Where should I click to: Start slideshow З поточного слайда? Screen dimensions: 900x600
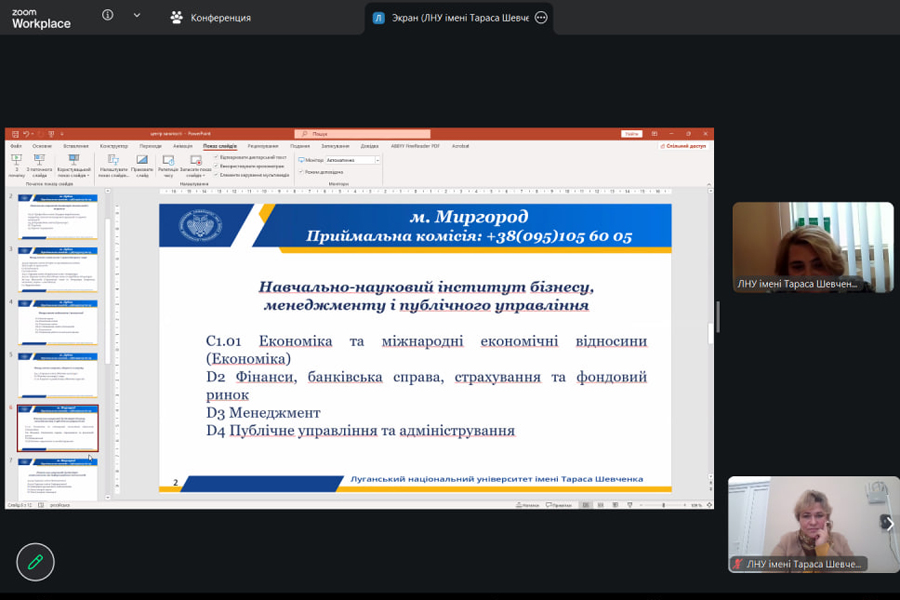tap(39, 166)
